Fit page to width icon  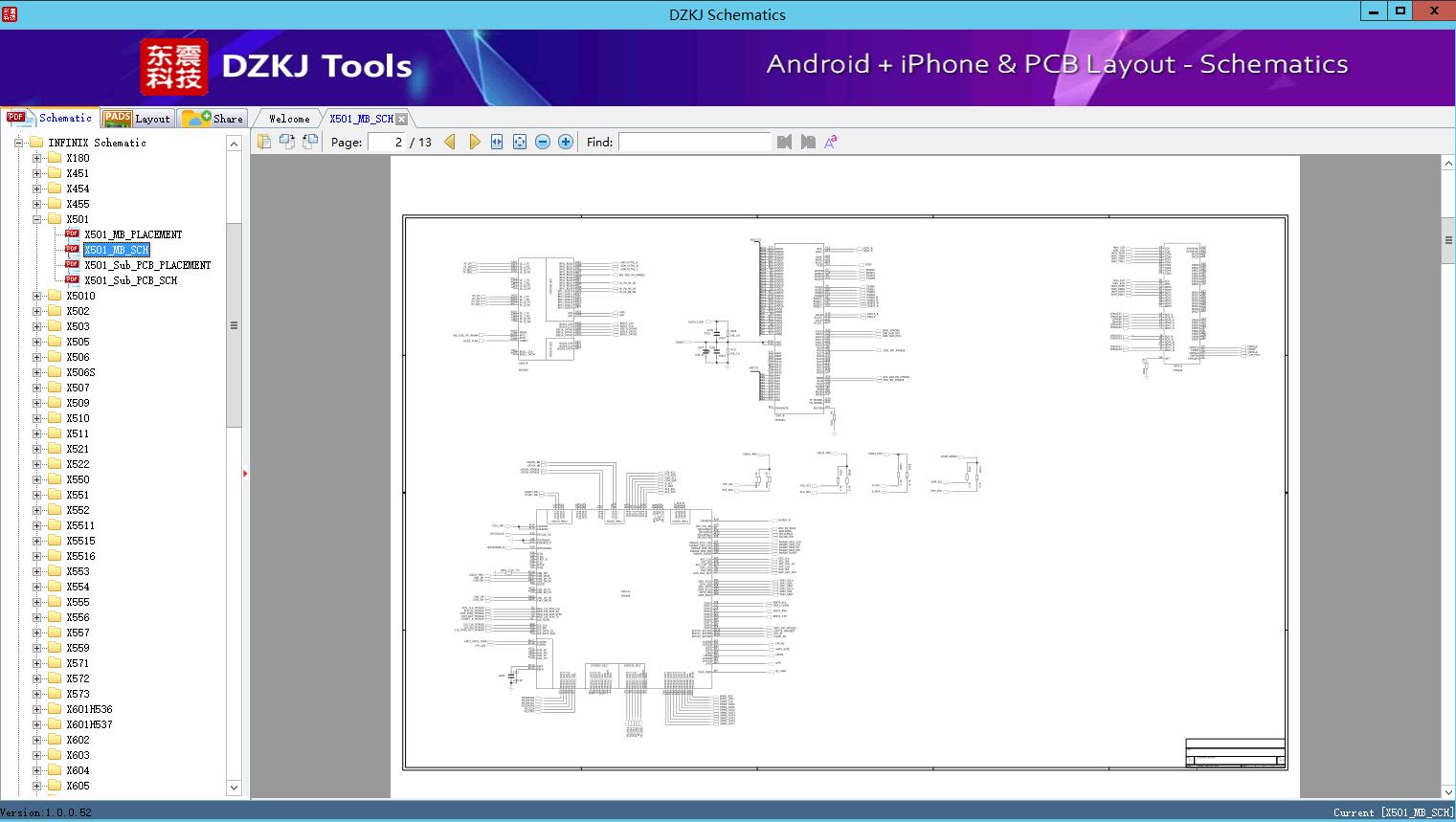pyautogui.click(x=497, y=142)
